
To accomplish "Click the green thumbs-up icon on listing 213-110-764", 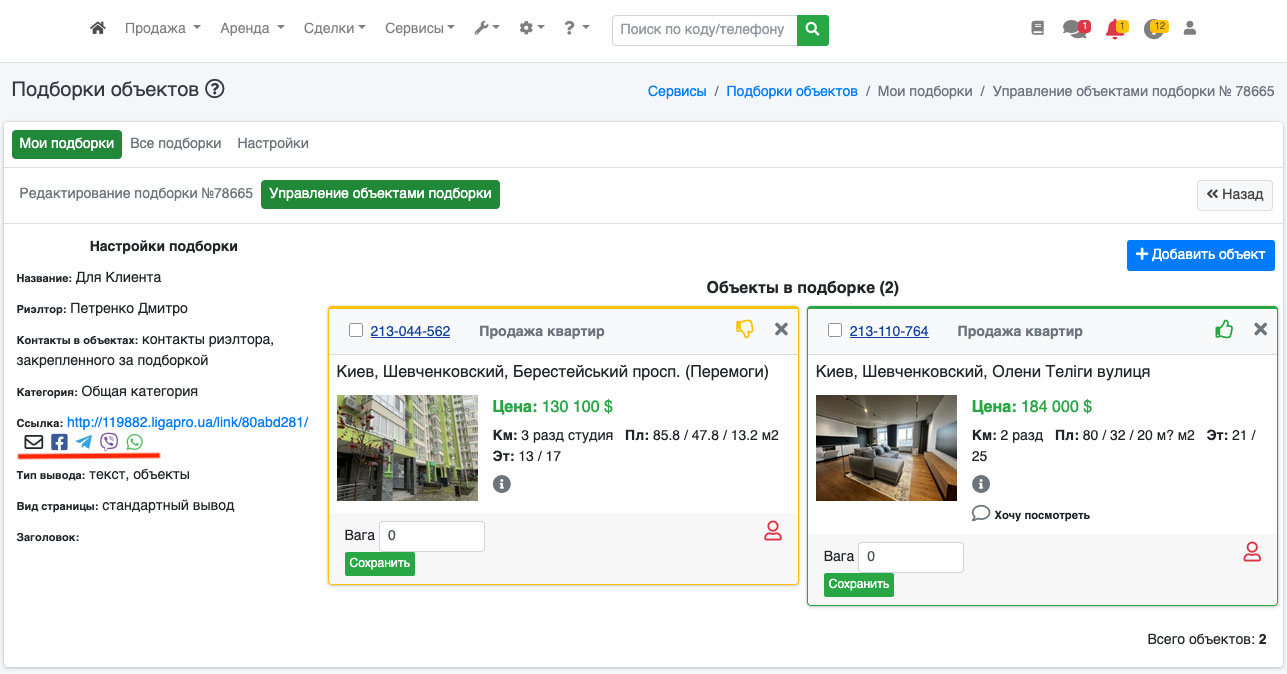I will click(x=1223, y=329).
